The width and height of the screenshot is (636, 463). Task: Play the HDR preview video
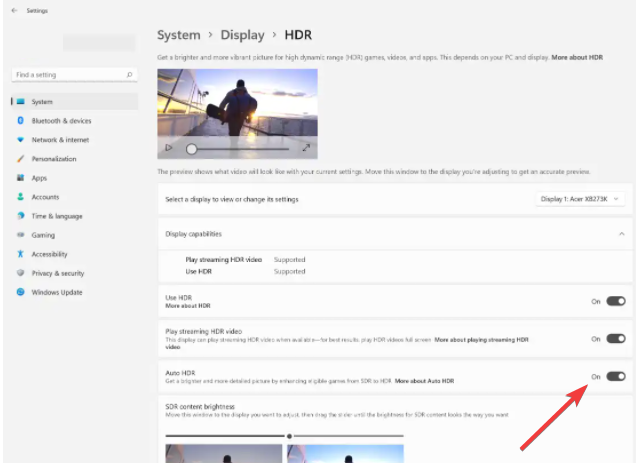coord(168,148)
